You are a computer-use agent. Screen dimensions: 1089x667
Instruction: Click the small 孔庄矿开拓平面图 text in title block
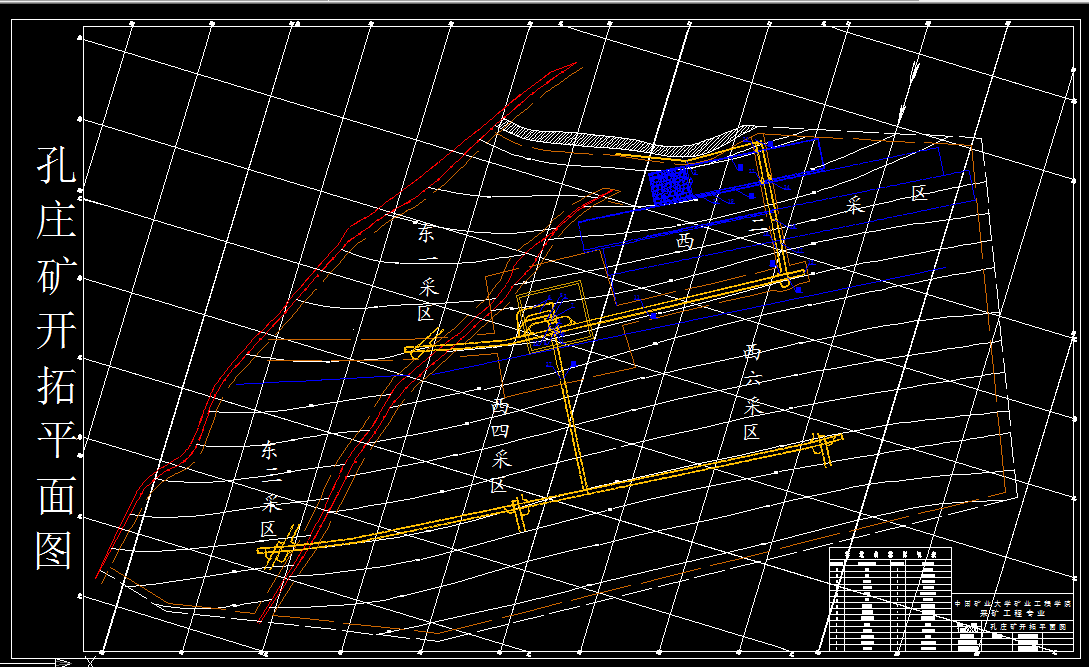1028,627
